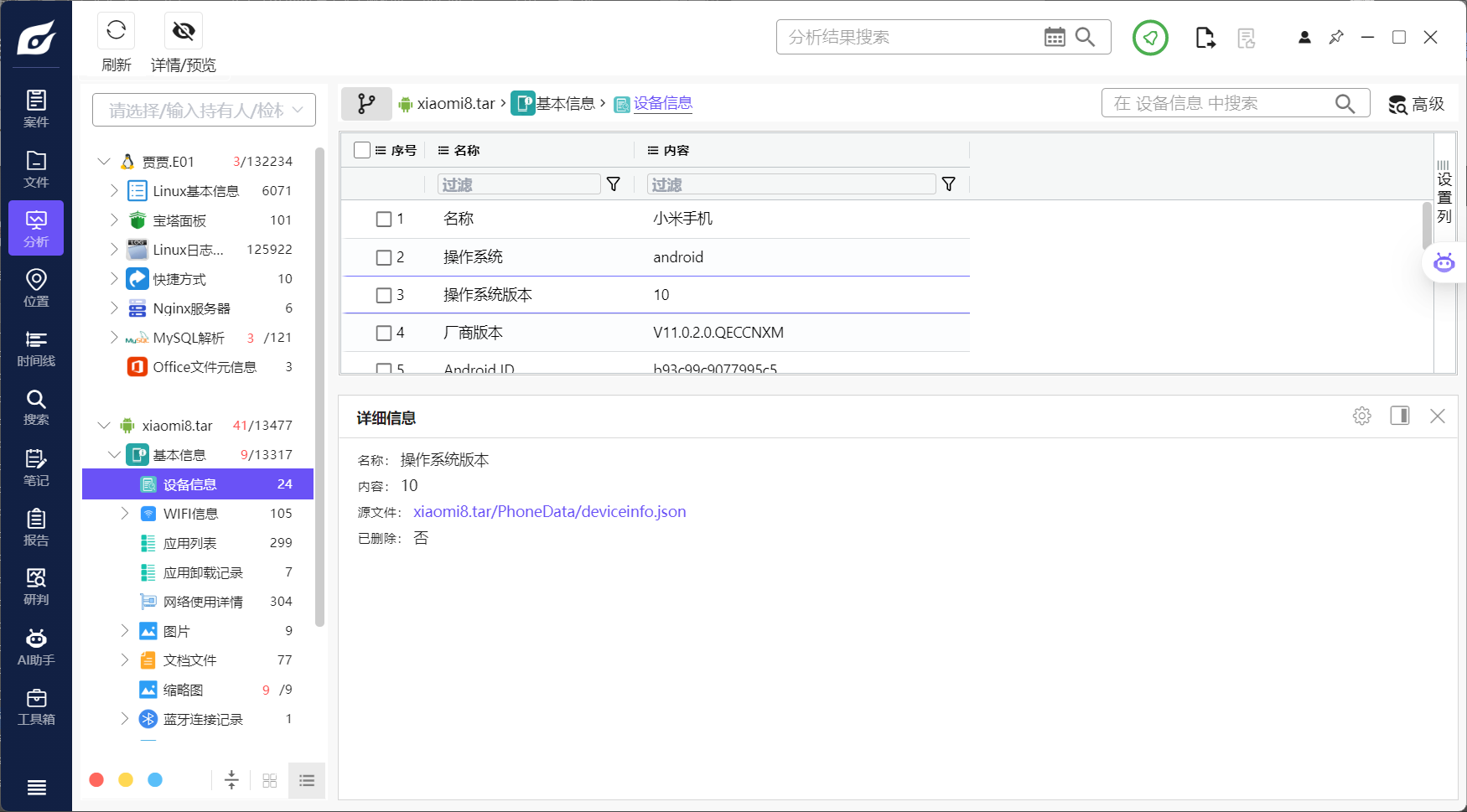
Task: Open the 搜索 sidebar section
Action: pos(36,407)
